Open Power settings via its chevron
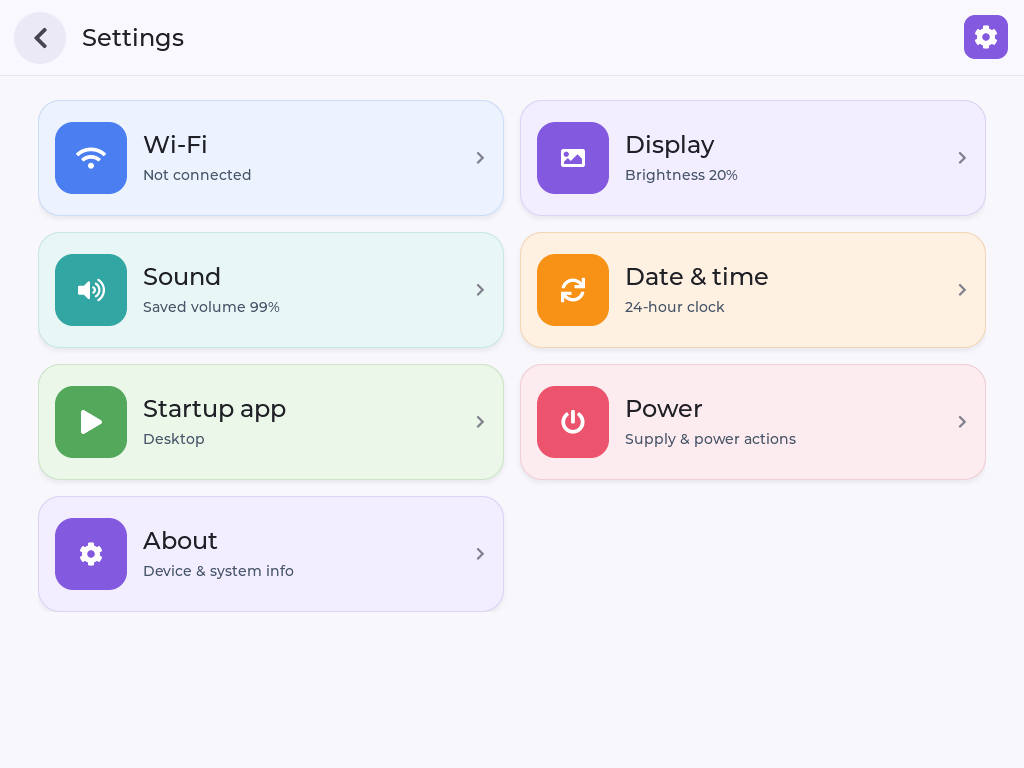This screenshot has width=1024, height=768. click(x=962, y=422)
